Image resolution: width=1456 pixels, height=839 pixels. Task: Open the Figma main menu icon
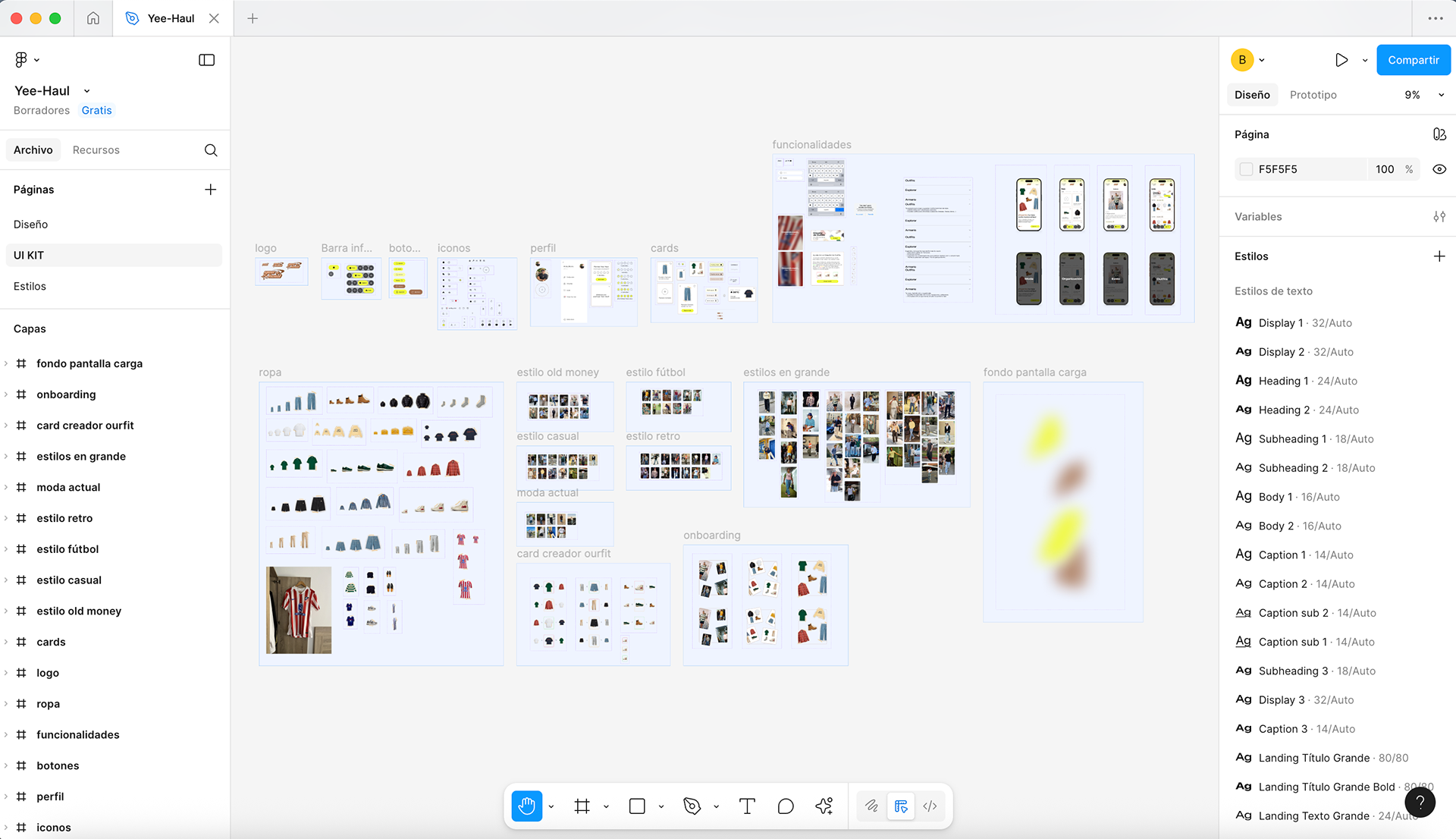pos(21,59)
